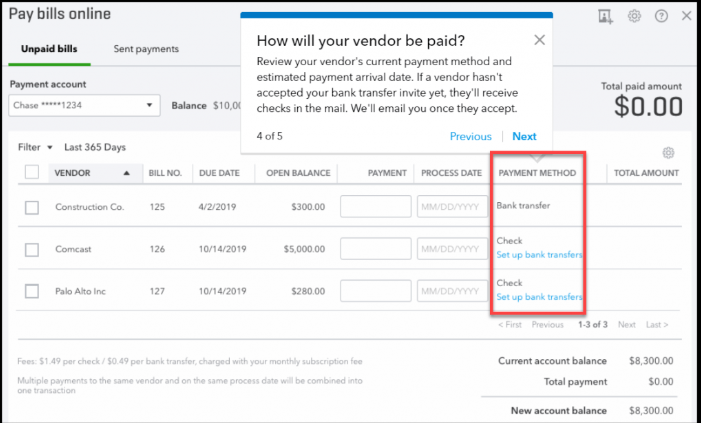
Task: Go to Previous step in the tour
Action: click(470, 136)
